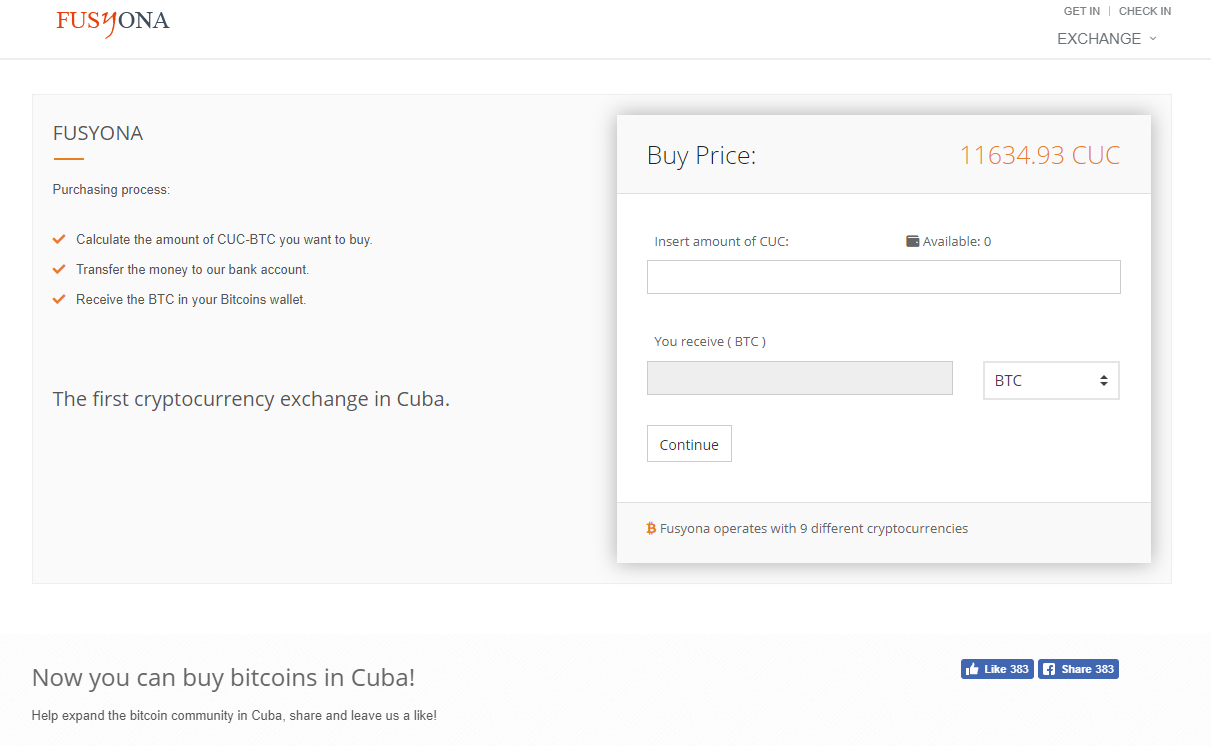Click 'Now you can buy bitcoins' heading

coord(223,677)
